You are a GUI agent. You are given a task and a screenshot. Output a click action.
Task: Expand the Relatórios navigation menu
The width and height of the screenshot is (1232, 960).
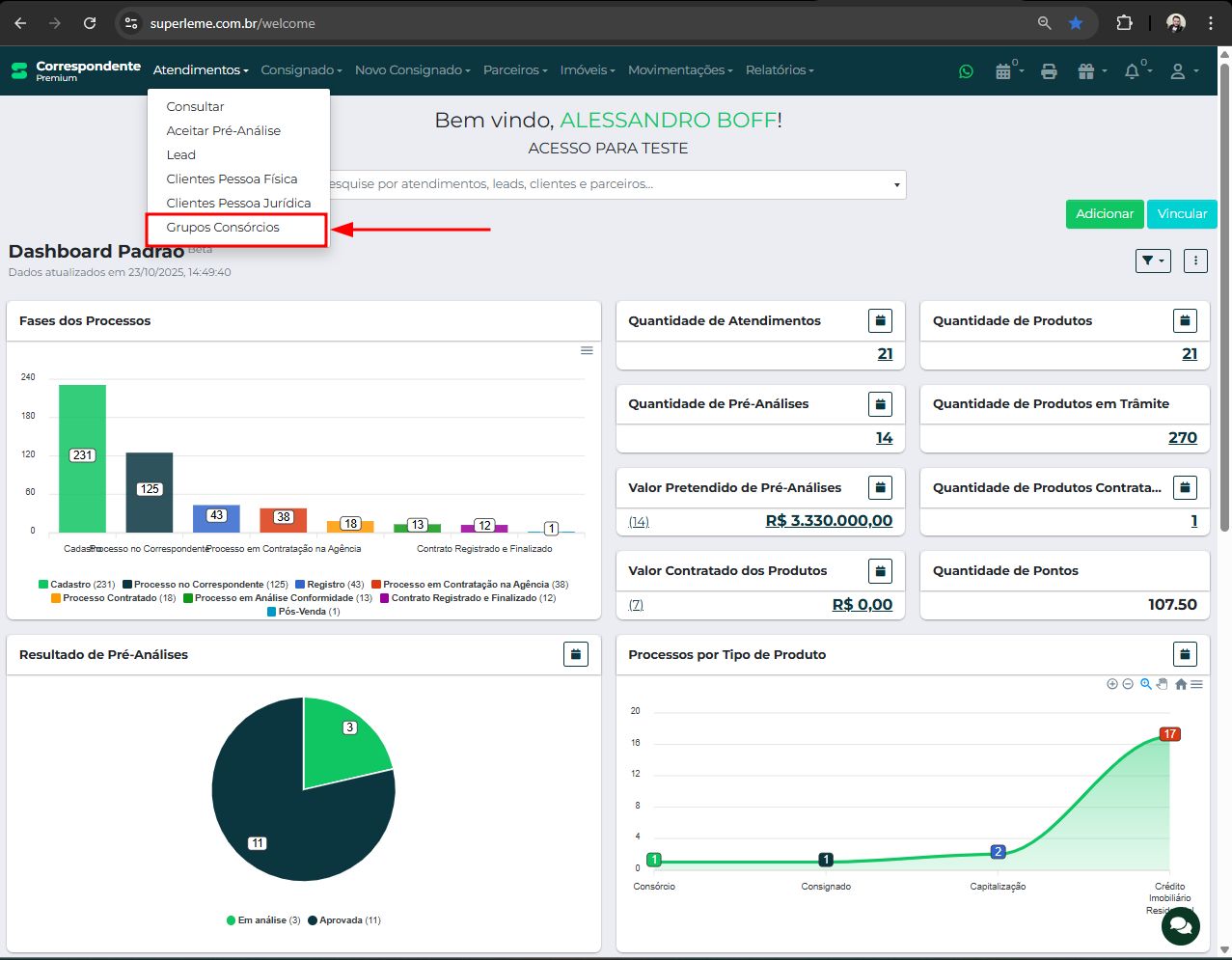coord(780,70)
